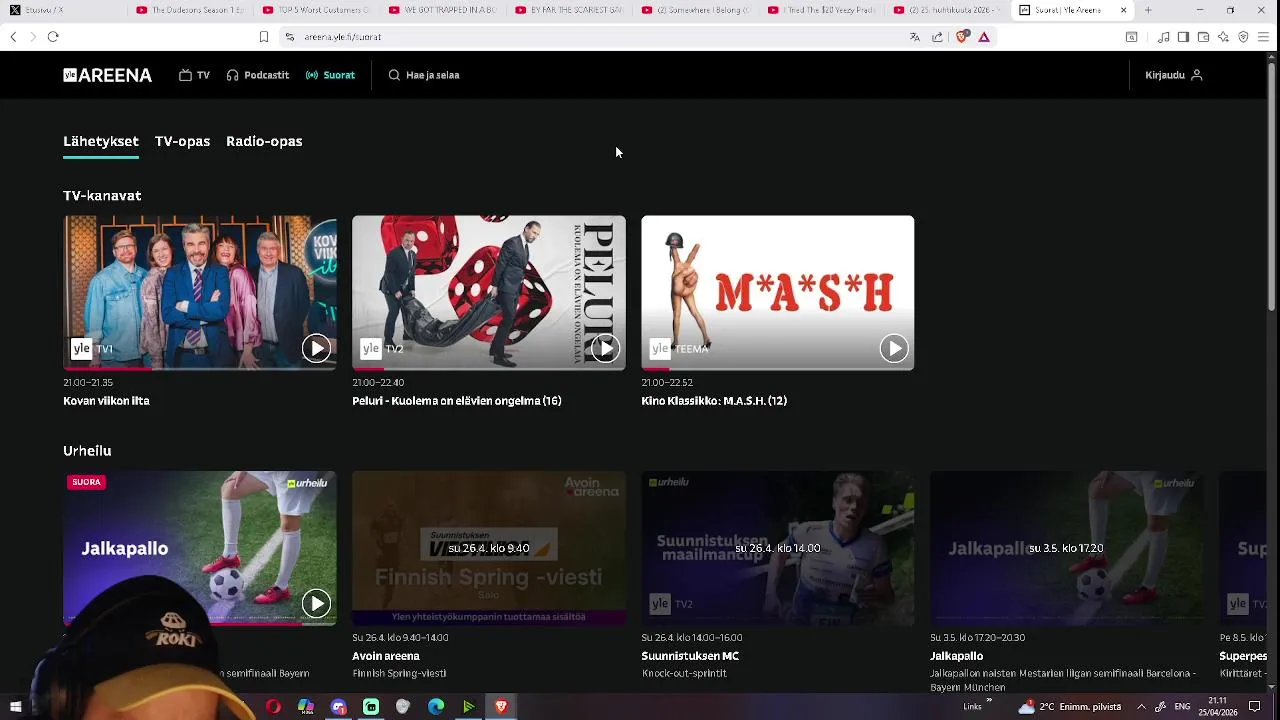The image size is (1280, 720).
Task: Open the media playlist music icon
Action: [x=1164, y=37]
